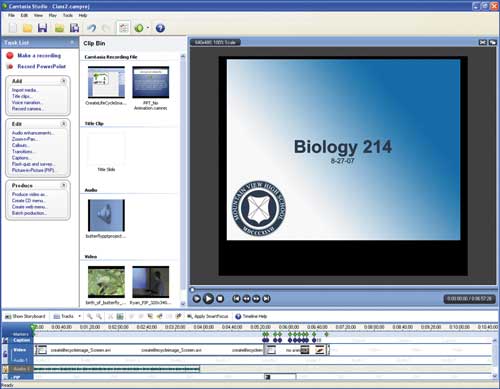Open the Tools menu
500x389 pixels.
click(x=68, y=15)
